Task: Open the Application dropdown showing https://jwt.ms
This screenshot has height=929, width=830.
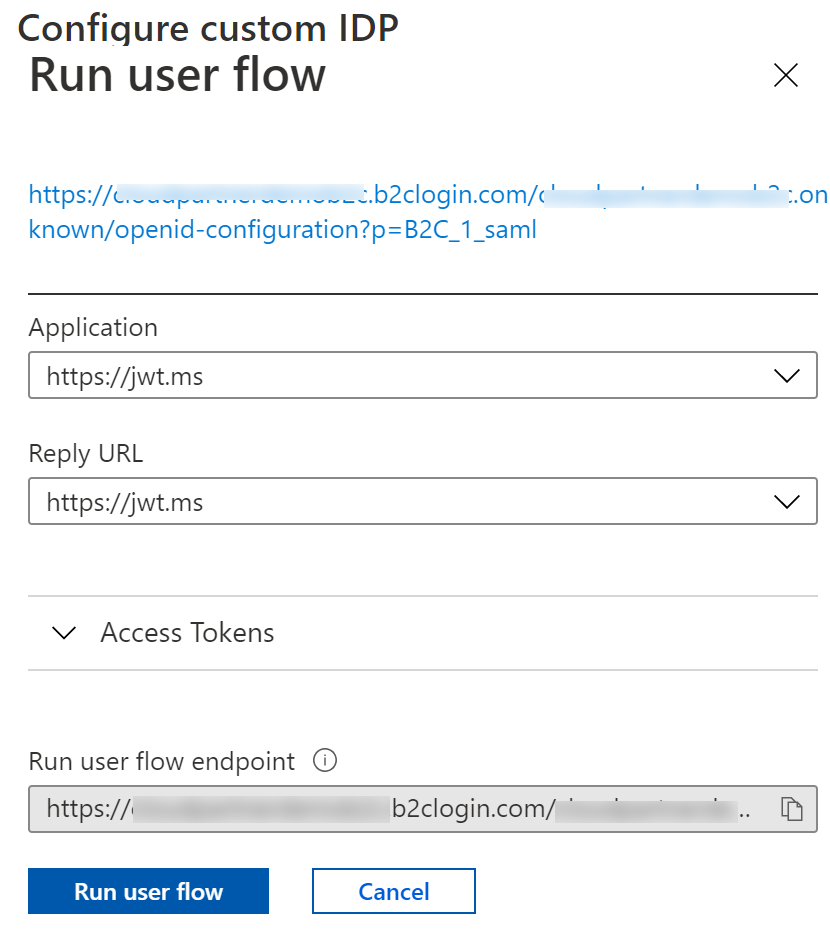Action: pyautogui.click(x=400, y=375)
